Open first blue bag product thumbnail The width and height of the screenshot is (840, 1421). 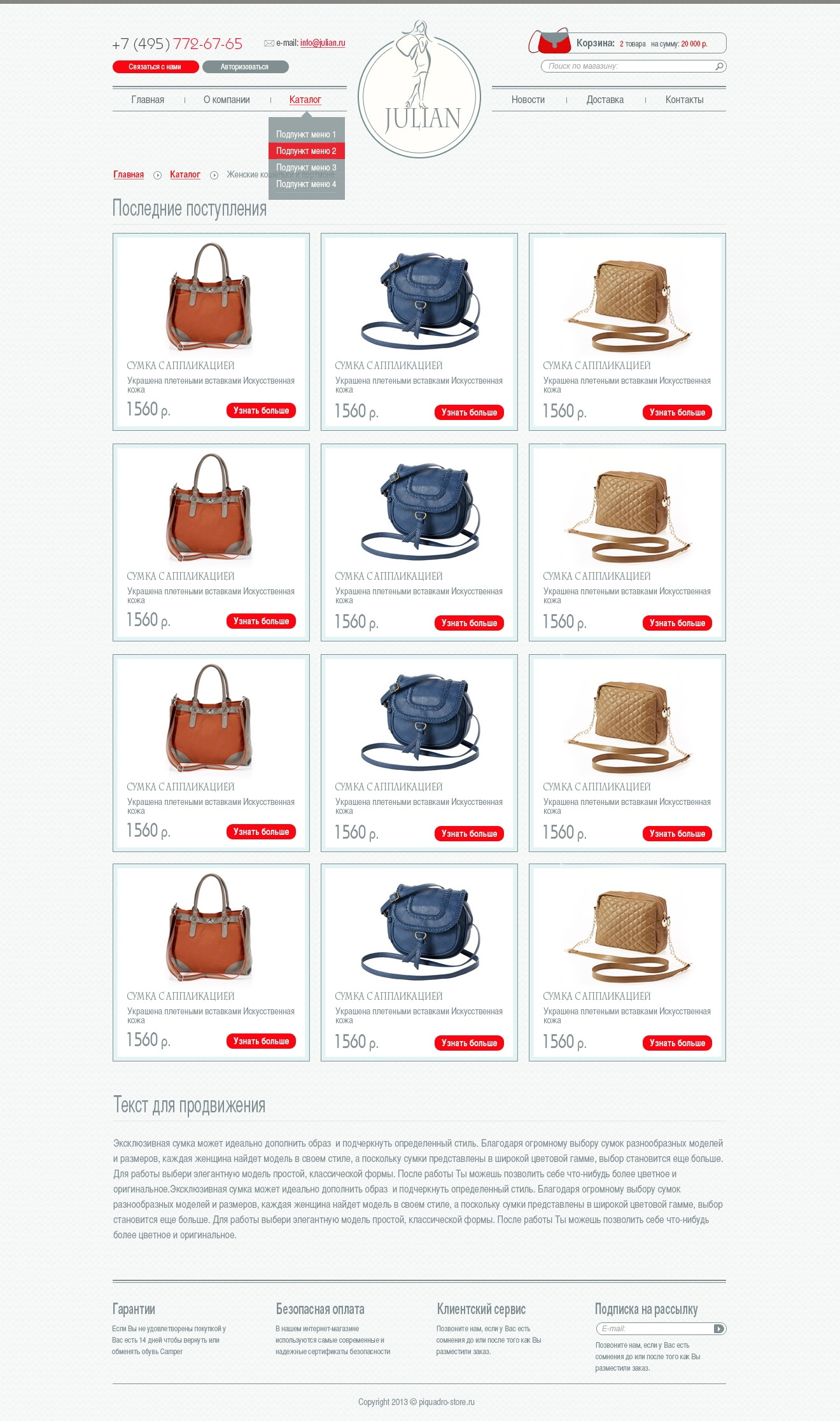tap(419, 295)
